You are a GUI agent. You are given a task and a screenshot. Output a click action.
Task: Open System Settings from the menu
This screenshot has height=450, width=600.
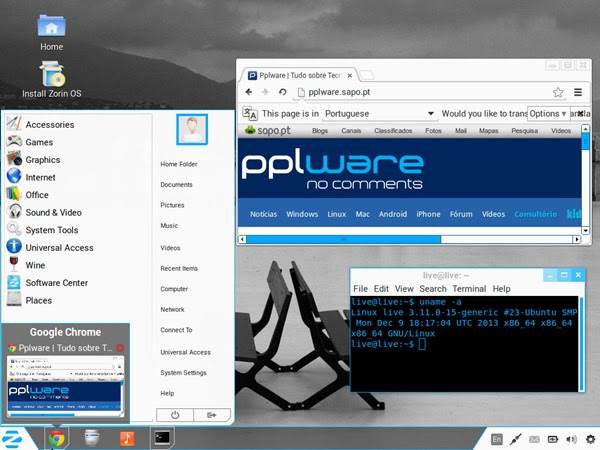[x=183, y=373]
